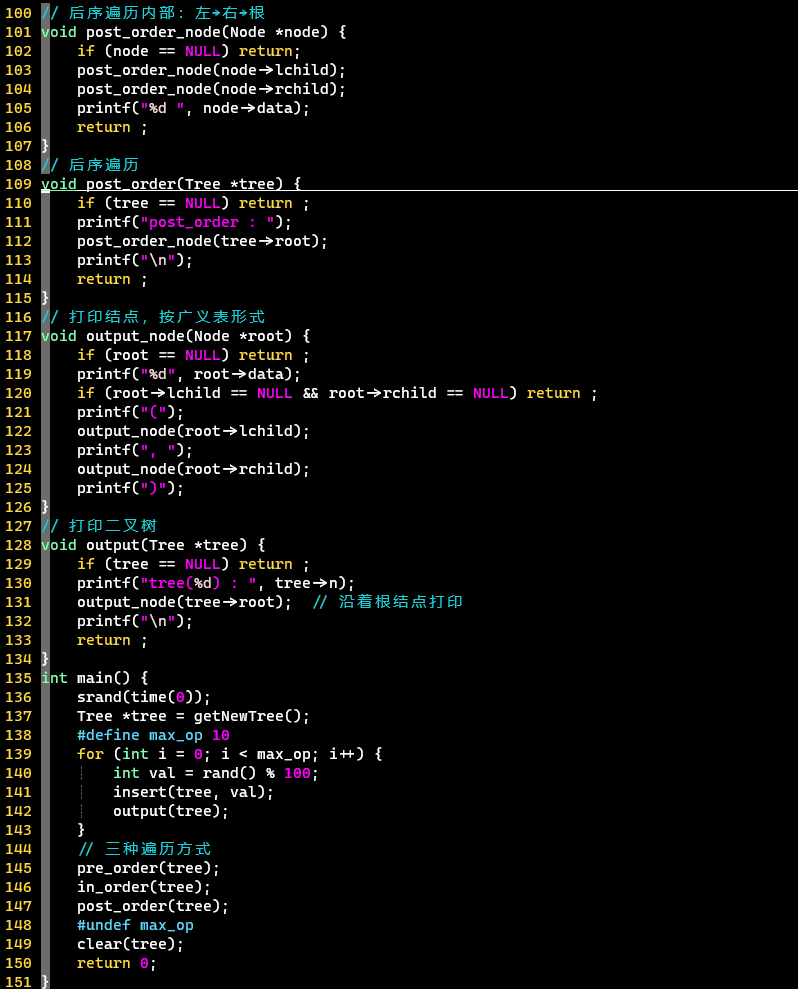
Task: Click the post_order_node function definition on line 101
Action: [194, 32]
